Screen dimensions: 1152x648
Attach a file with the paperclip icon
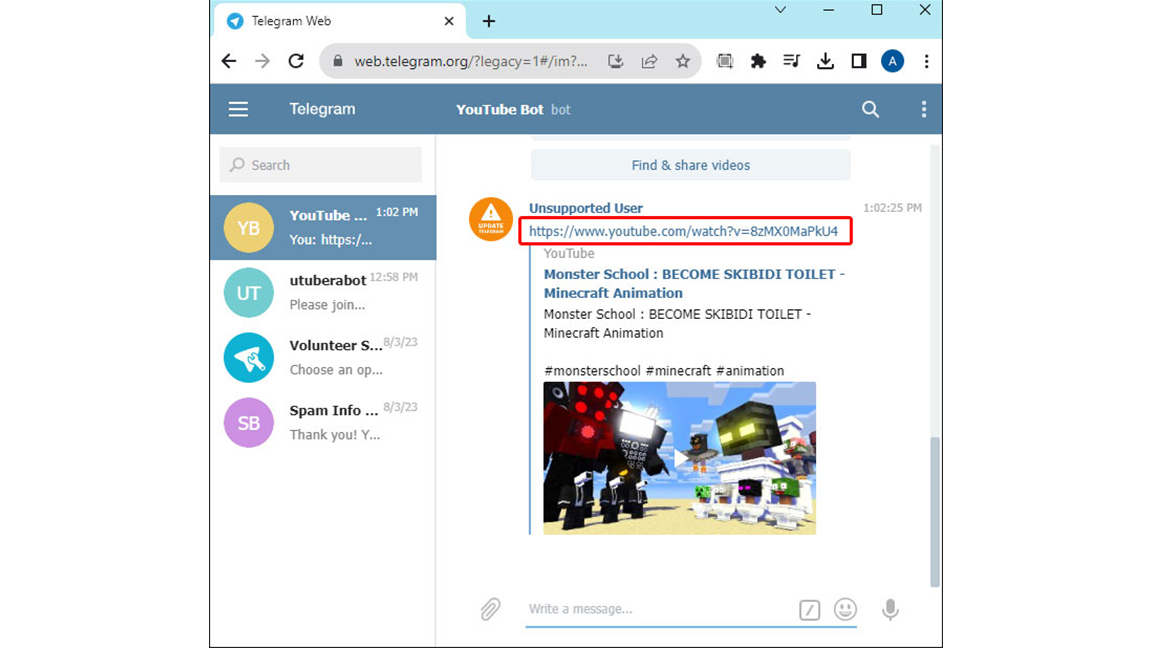click(490, 609)
